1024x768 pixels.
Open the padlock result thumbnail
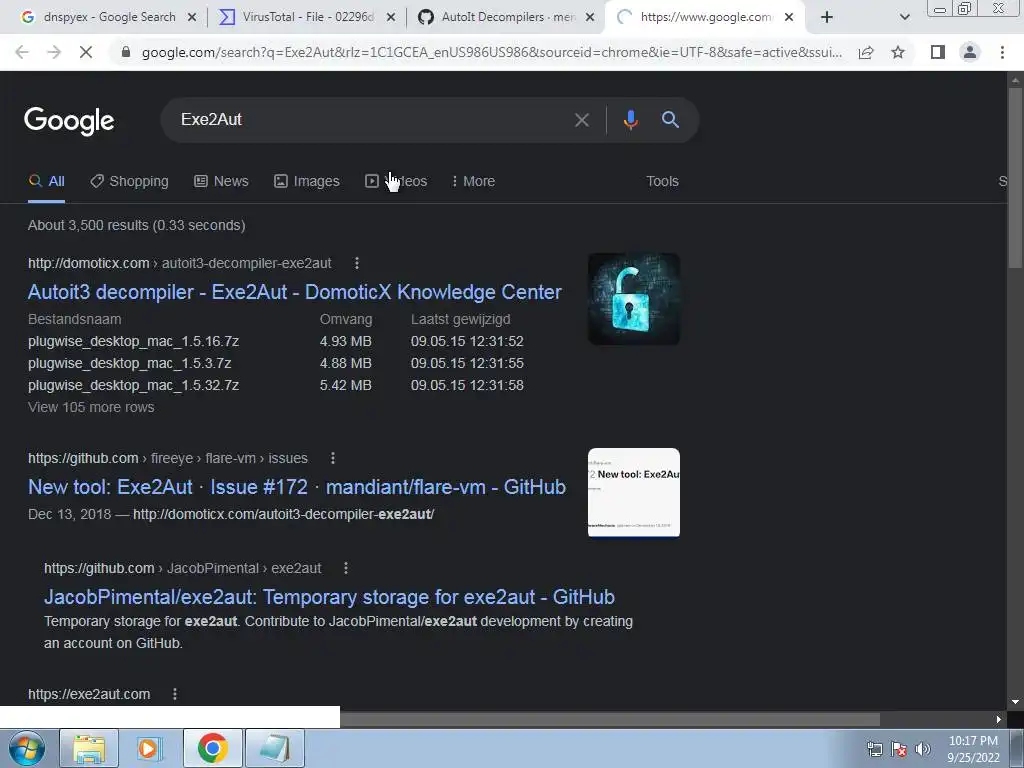[633, 299]
